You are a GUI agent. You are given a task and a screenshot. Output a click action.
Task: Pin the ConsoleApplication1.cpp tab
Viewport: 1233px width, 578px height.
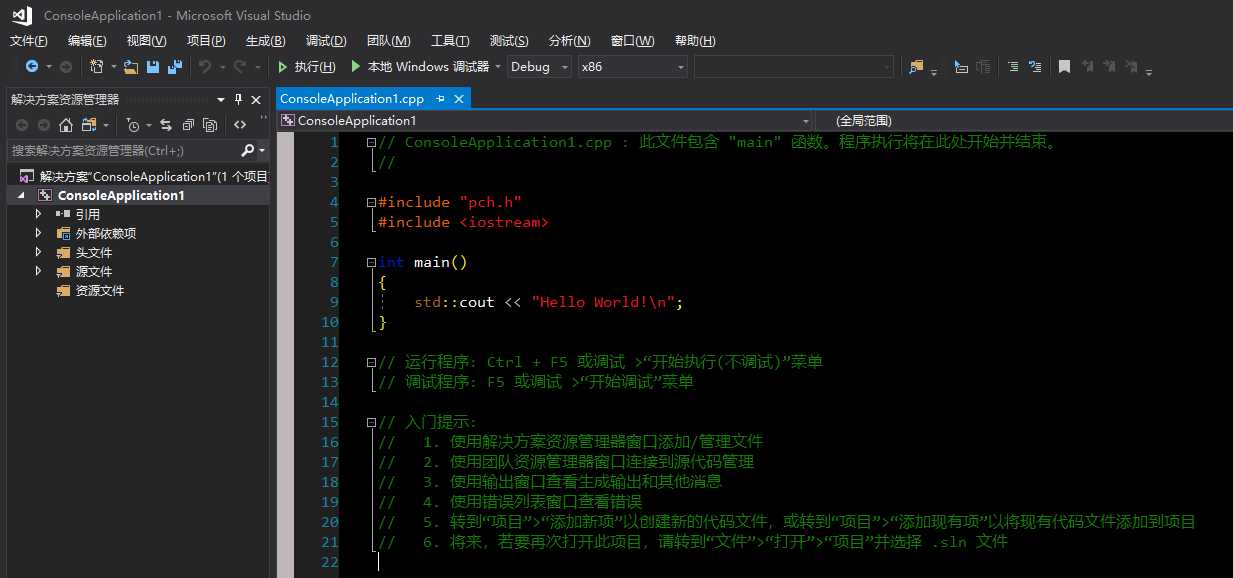point(441,99)
